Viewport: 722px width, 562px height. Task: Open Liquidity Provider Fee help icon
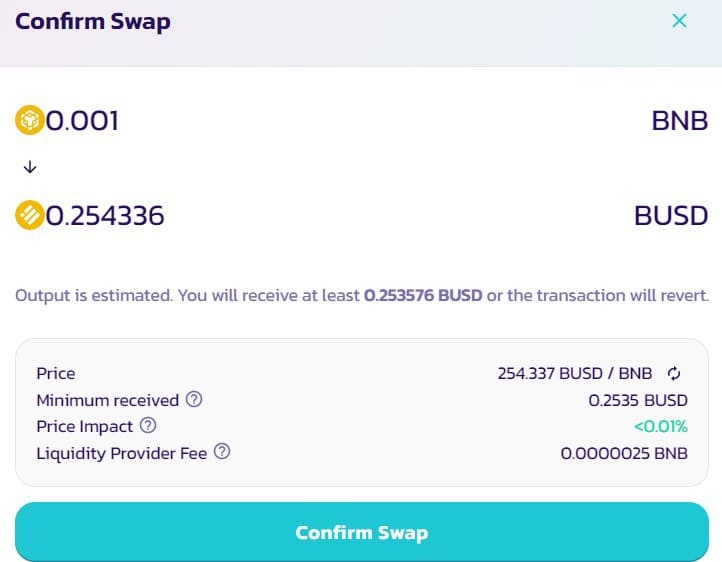coord(222,452)
